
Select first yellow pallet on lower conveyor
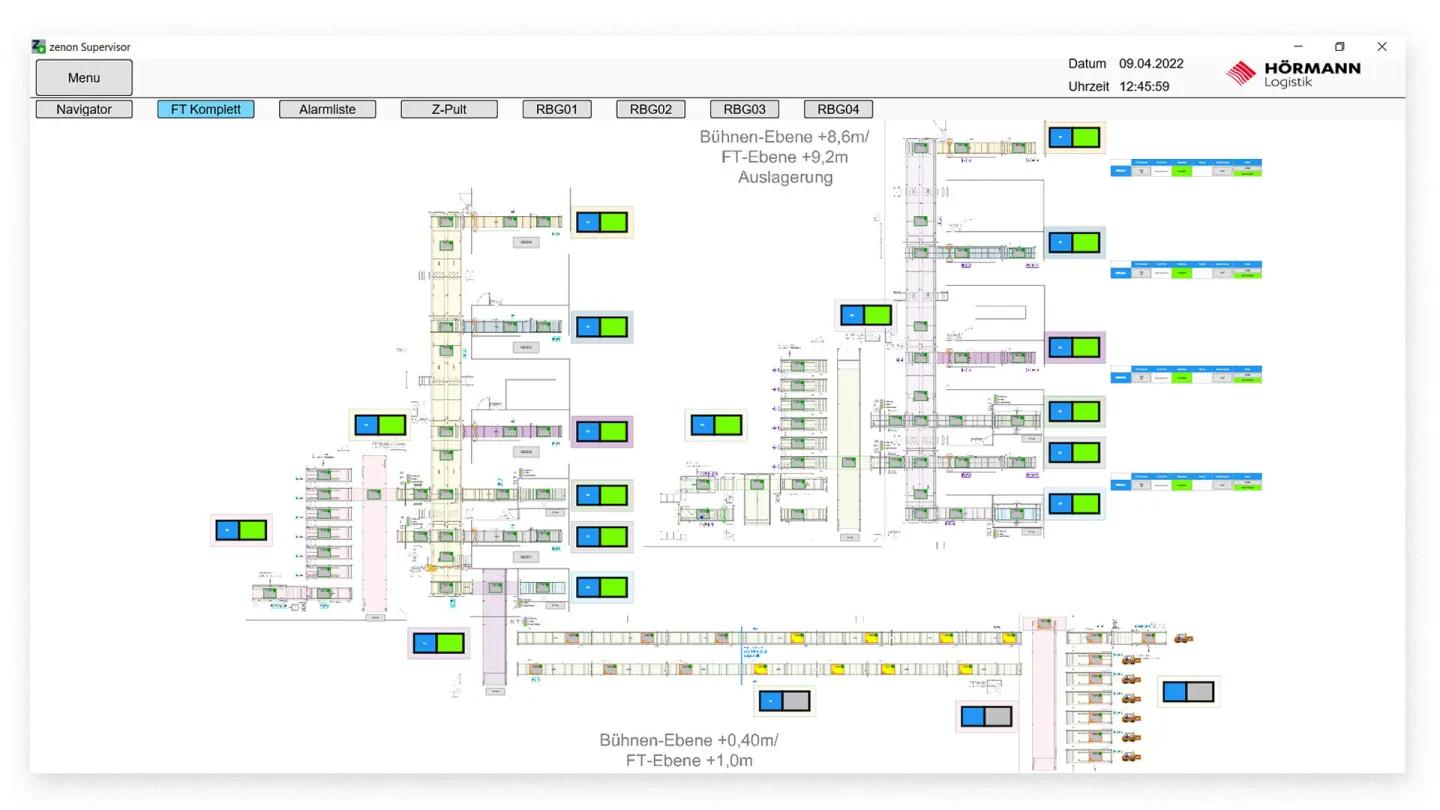click(760, 669)
